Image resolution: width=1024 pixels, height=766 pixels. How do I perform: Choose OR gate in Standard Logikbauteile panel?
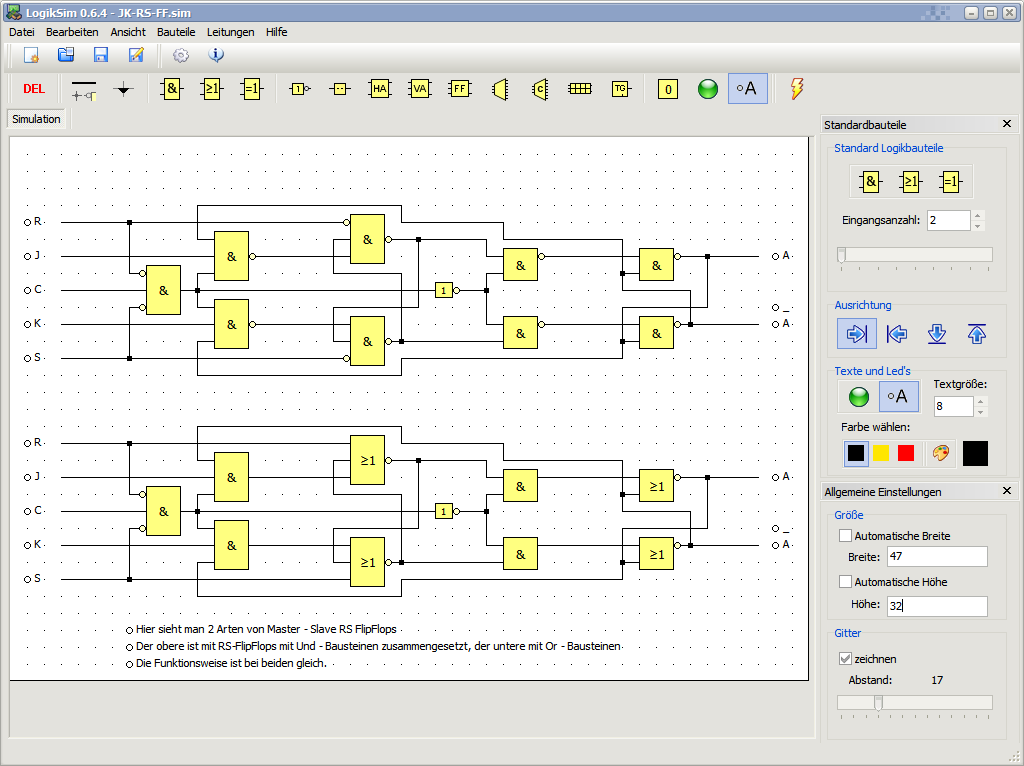910,182
